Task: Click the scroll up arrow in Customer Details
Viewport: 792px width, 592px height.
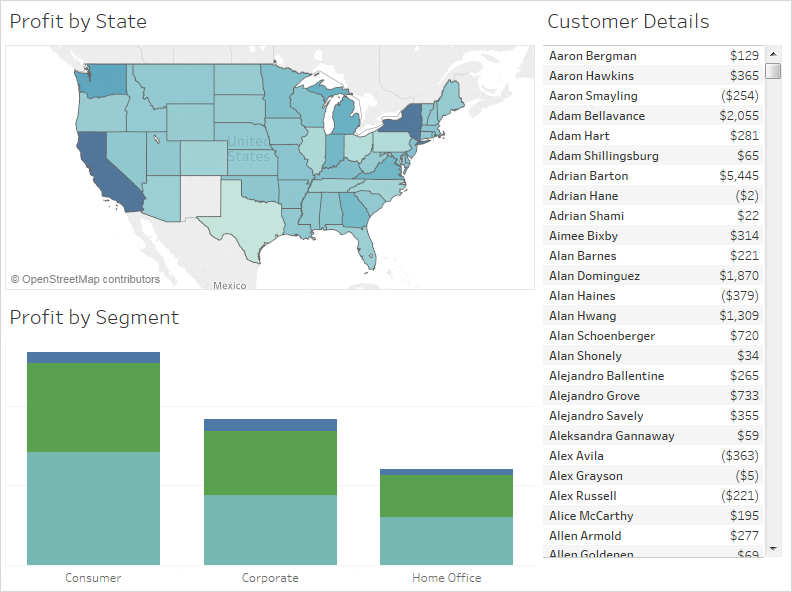Action: pos(773,54)
